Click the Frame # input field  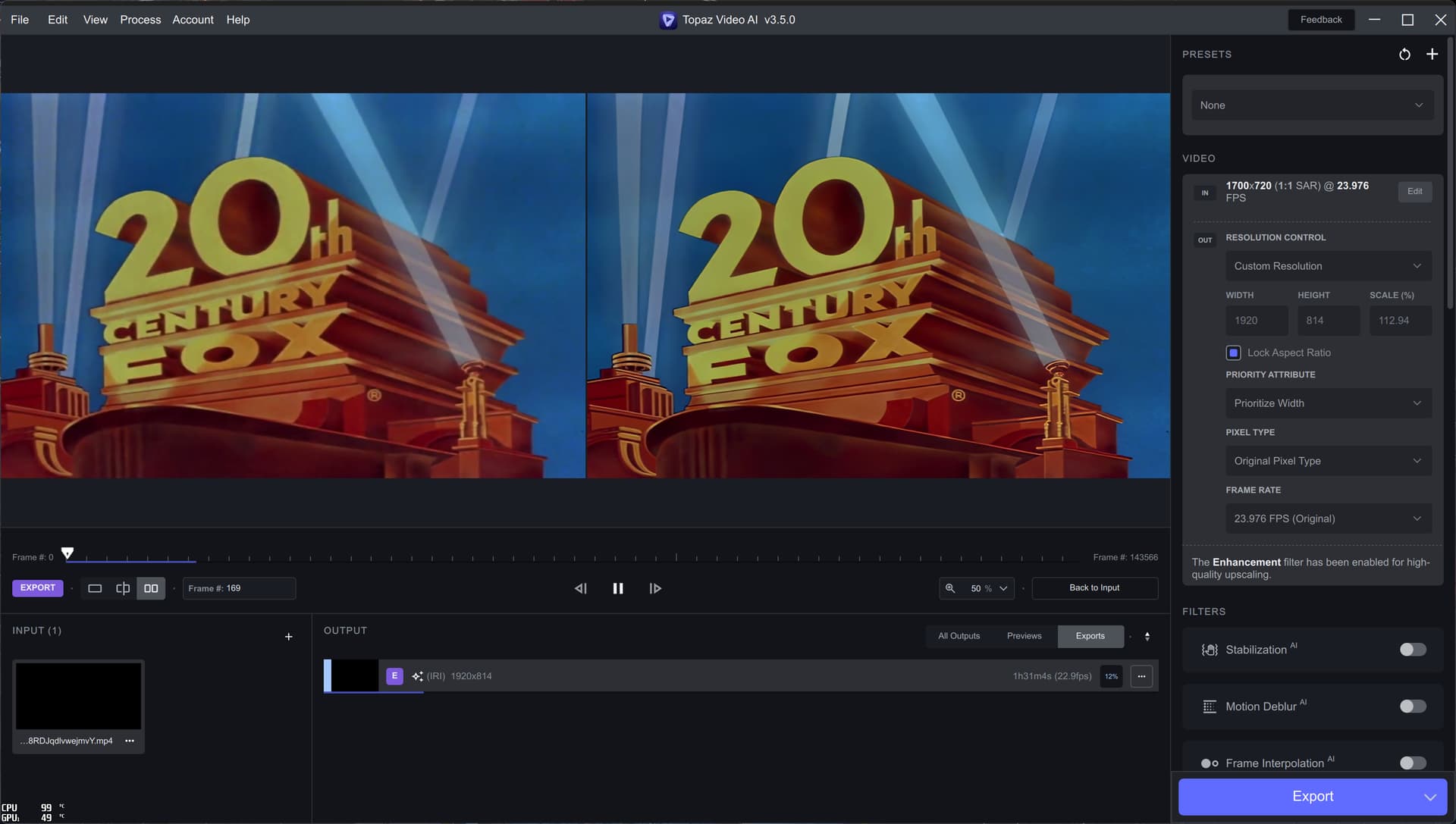239,588
